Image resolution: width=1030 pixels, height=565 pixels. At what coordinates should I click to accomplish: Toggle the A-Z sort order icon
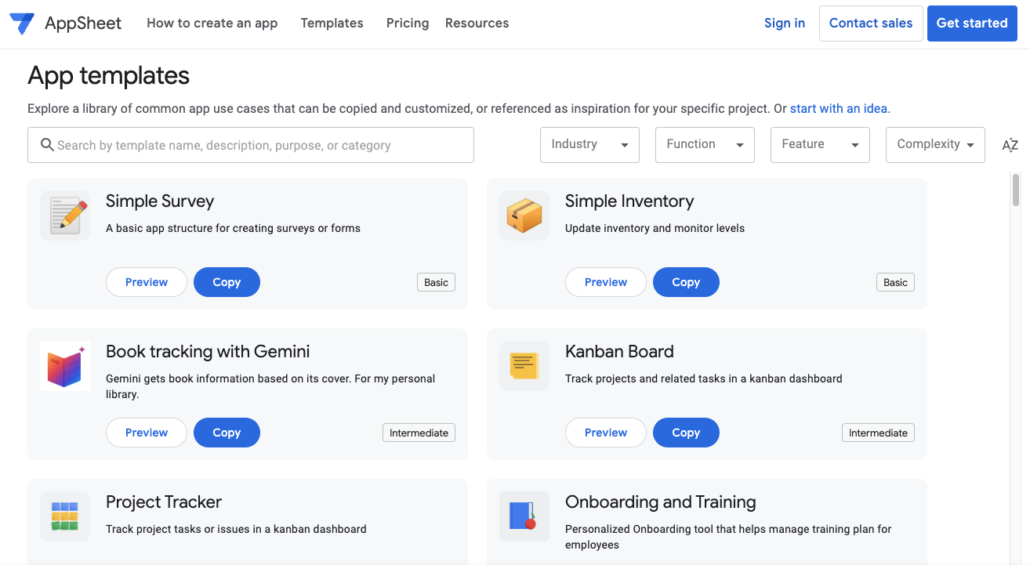point(1010,145)
